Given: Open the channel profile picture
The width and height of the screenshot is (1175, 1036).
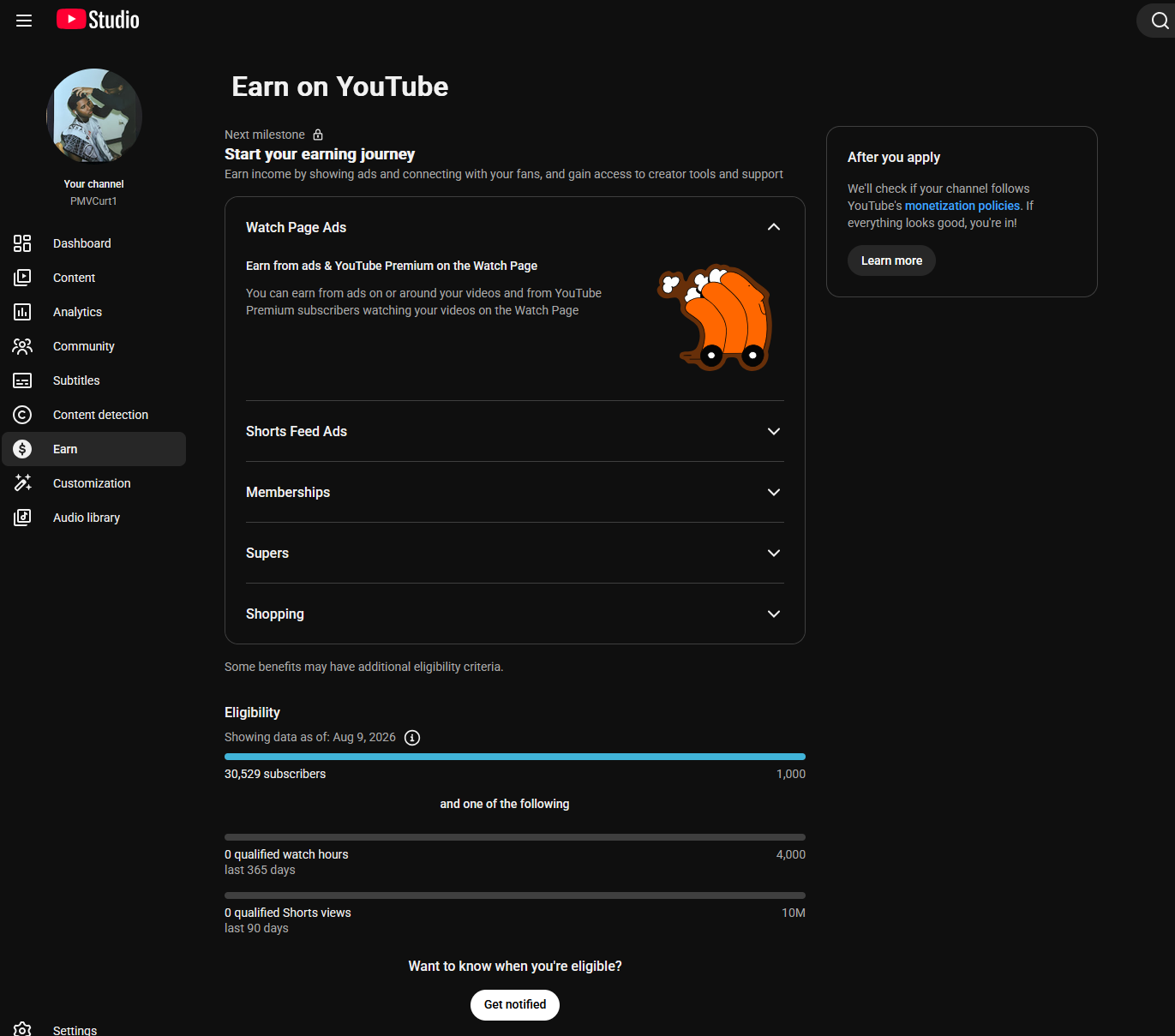Looking at the screenshot, I should click(x=94, y=117).
